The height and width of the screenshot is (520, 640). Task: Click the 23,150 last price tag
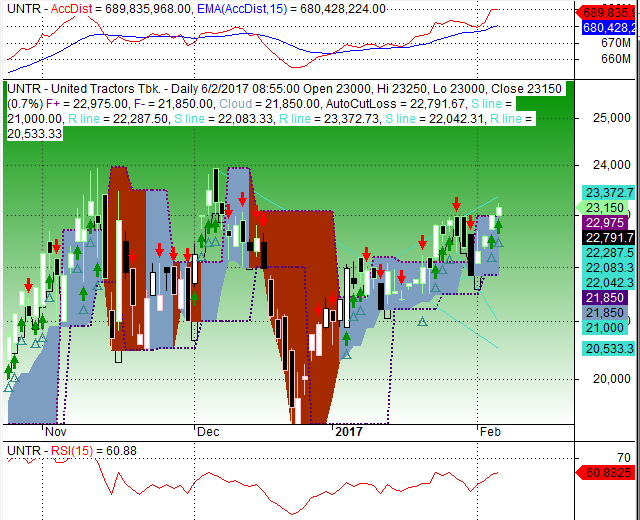coord(601,208)
